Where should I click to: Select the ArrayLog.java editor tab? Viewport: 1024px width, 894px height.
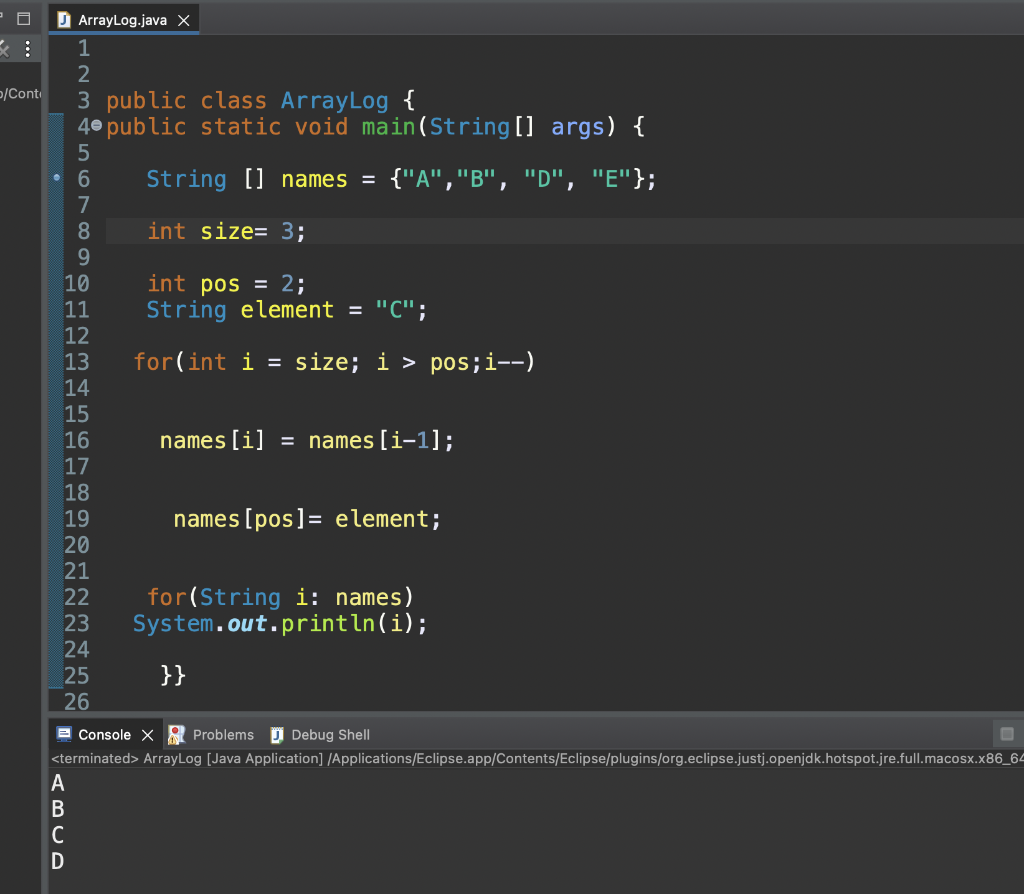[x=120, y=20]
